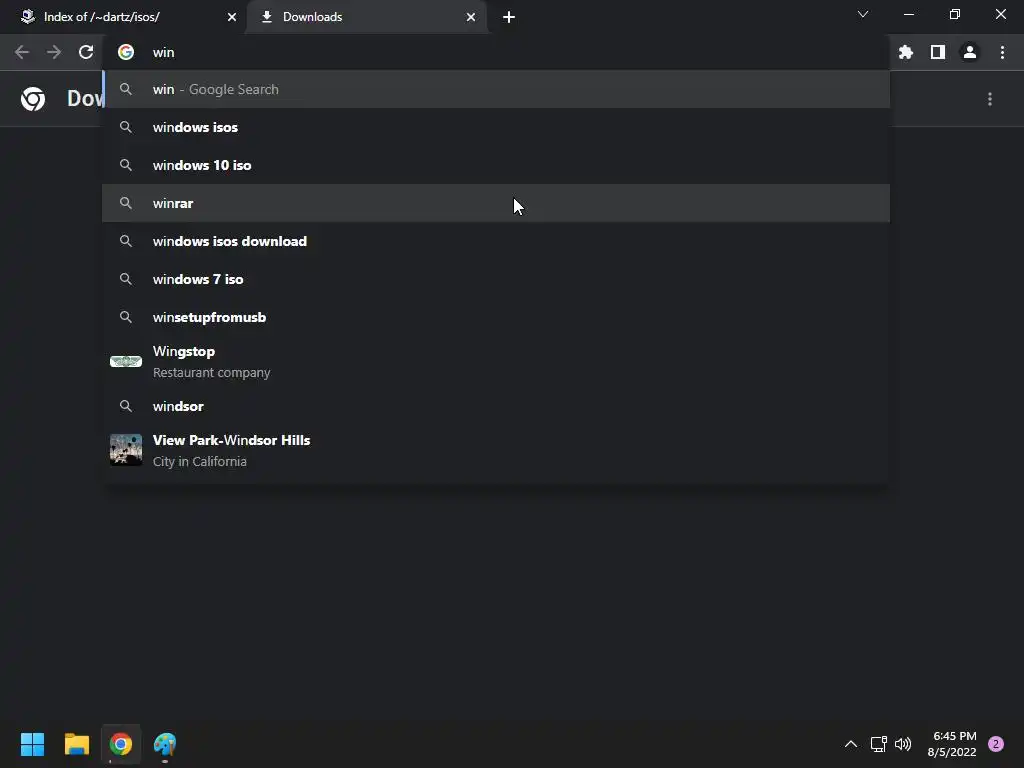1024x768 pixels.
Task: Open File Explorer from the taskbar
Action: pos(77,744)
